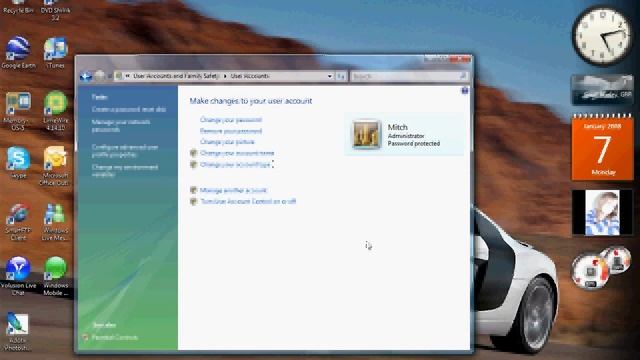Screen dimensions: 640x360
Task: Open Volusion Live Chat desktop shortcut
Action: (18, 276)
